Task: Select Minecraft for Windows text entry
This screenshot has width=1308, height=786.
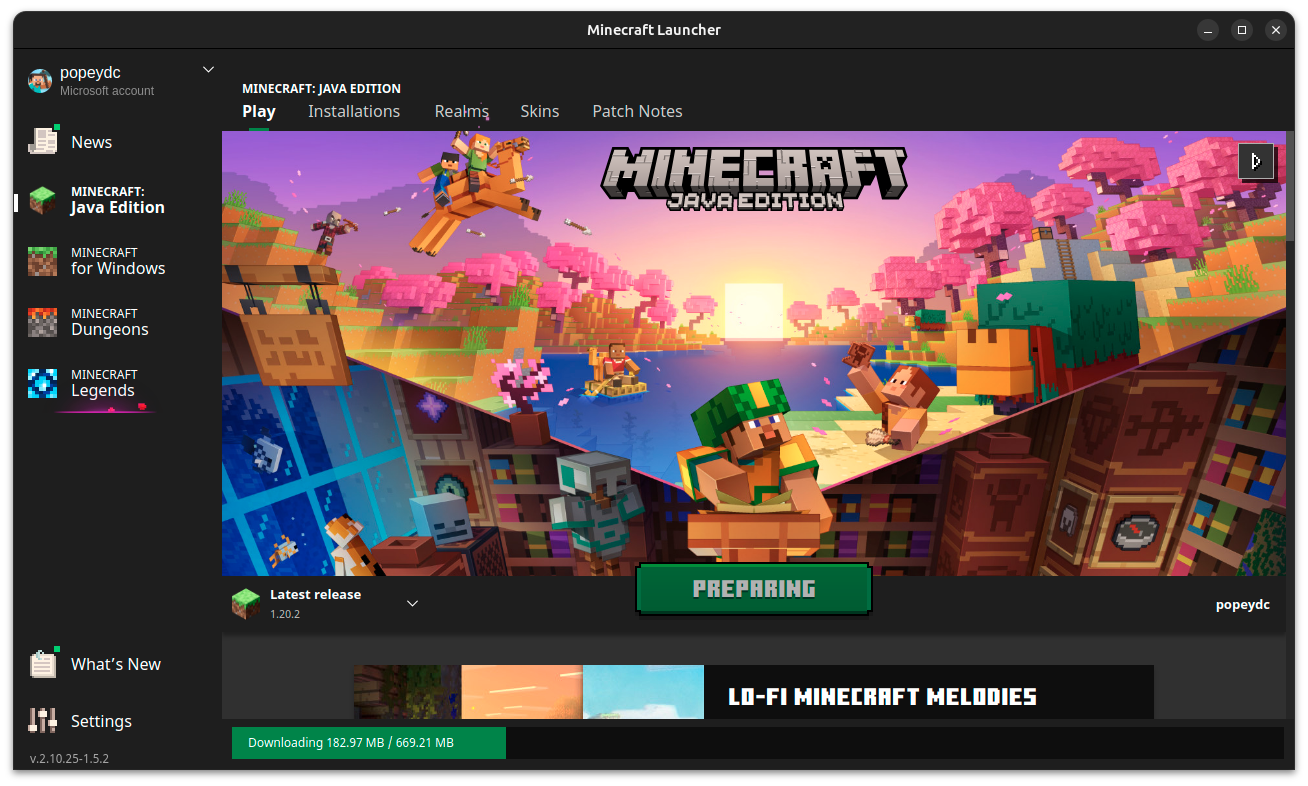Action: point(118,261)
